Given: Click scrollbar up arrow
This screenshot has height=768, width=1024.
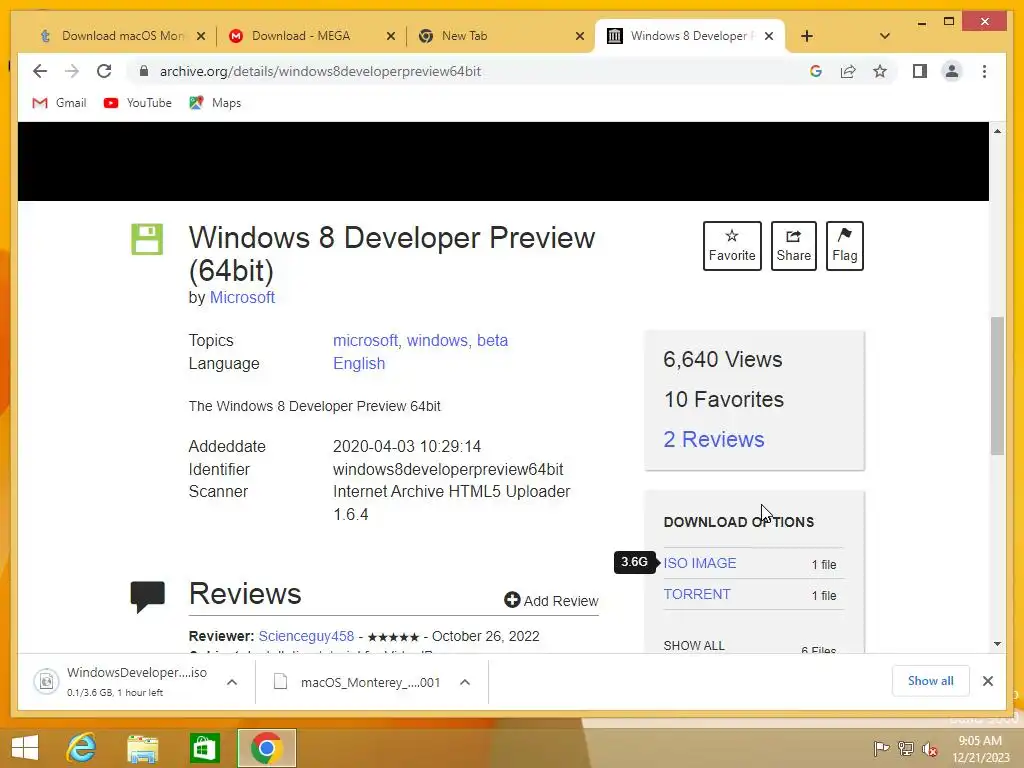Looking at the screenshot, I should tap(997, 131).
